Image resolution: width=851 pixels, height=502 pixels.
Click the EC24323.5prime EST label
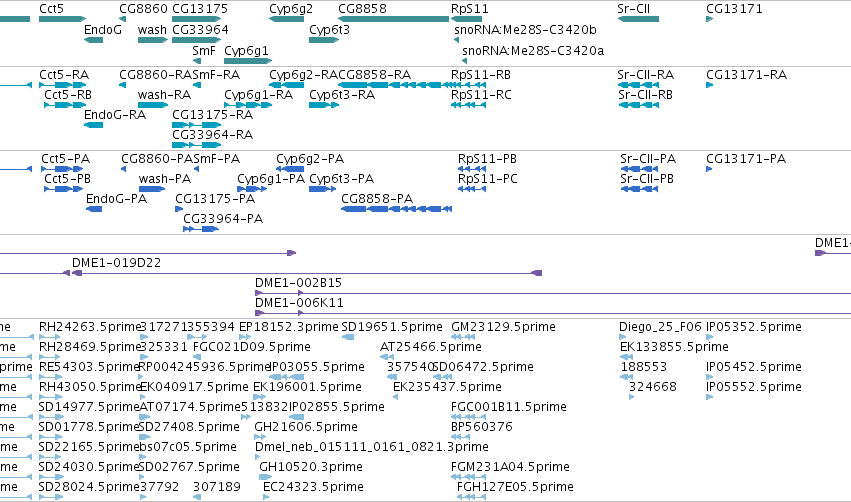pos(313,487)
